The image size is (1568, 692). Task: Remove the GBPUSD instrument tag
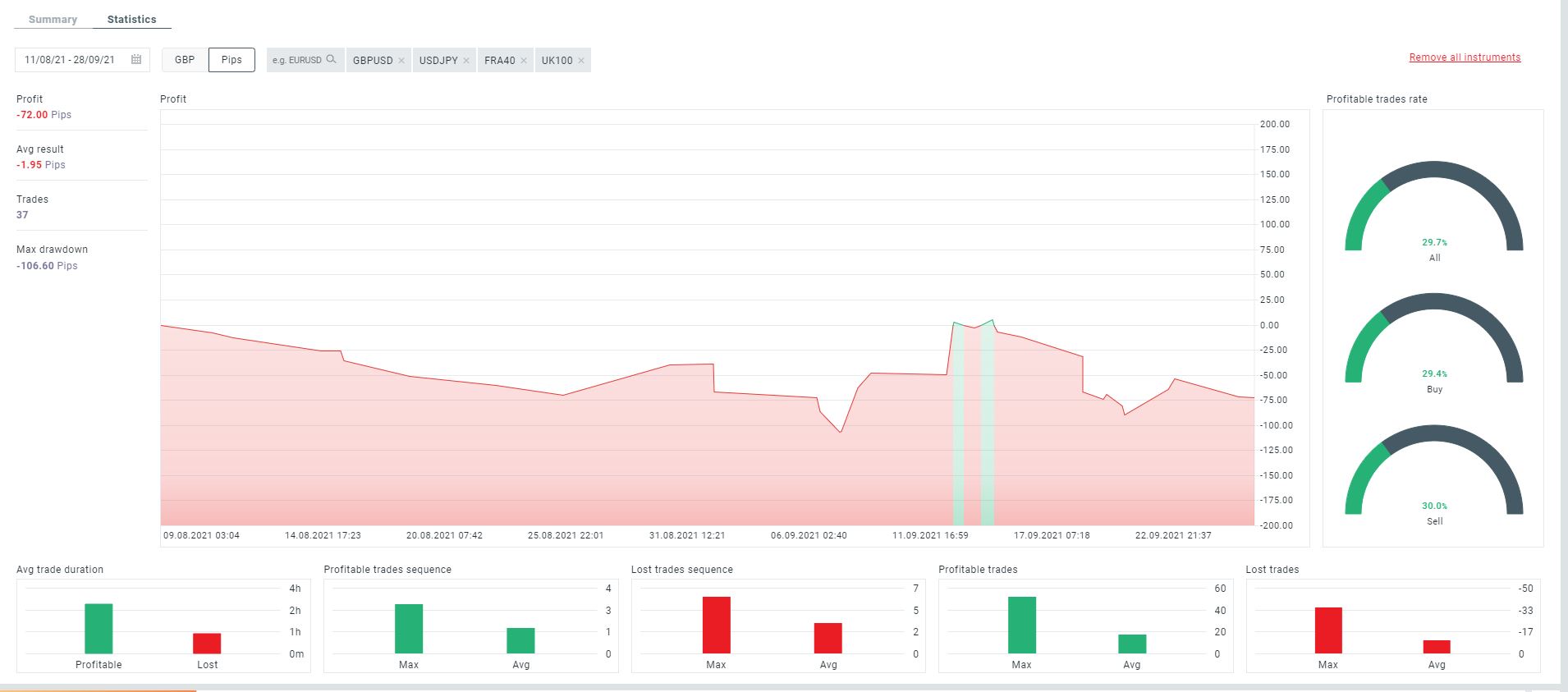point(401,61)
